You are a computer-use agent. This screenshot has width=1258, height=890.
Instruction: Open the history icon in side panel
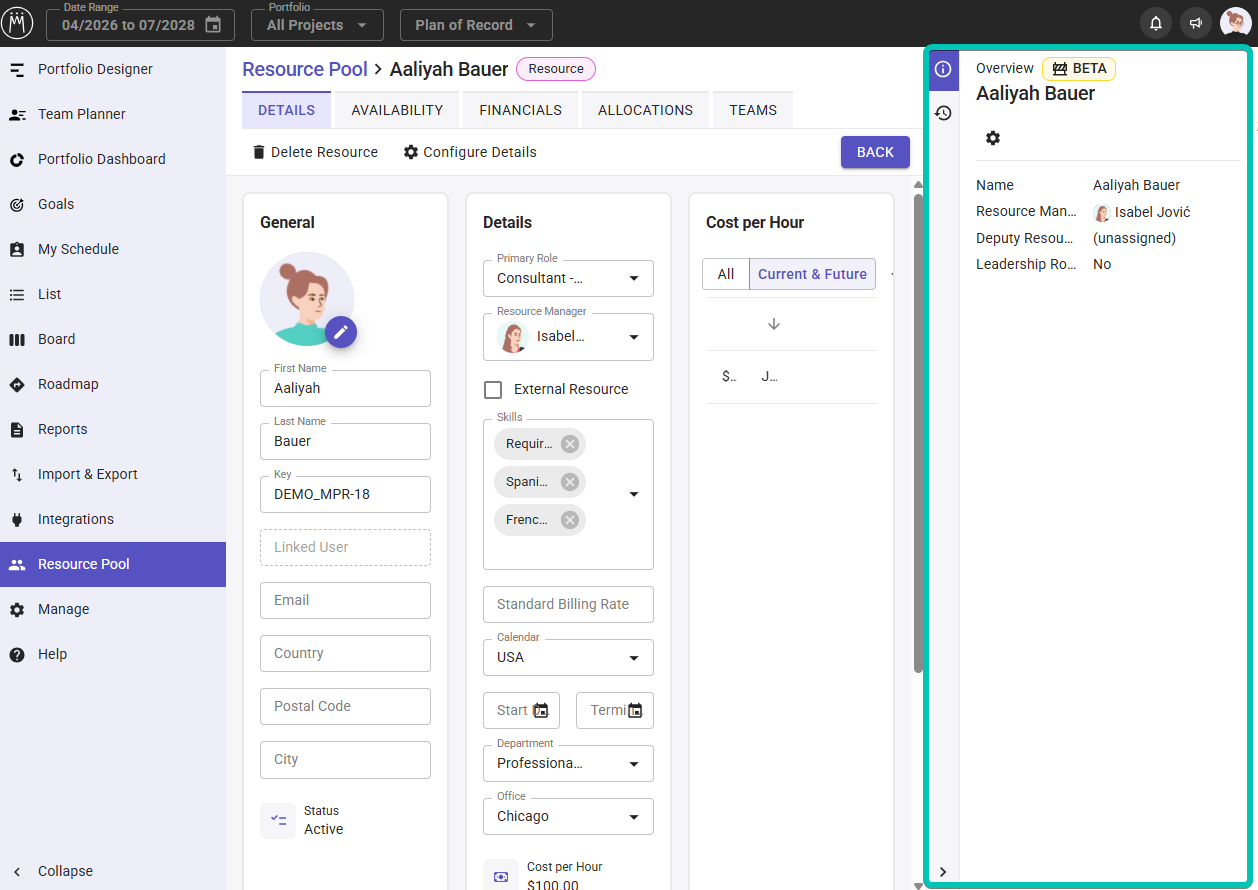pos(943,113)
